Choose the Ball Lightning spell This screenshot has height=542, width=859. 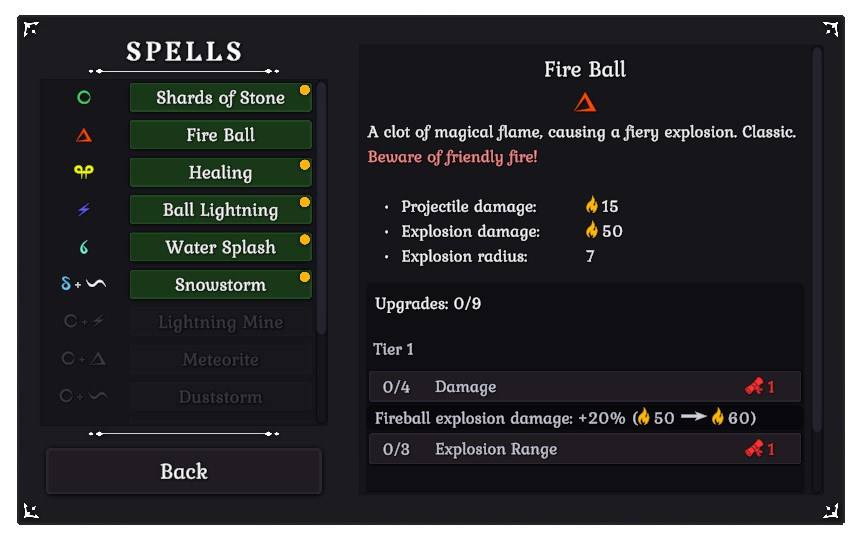coord(220,210)
